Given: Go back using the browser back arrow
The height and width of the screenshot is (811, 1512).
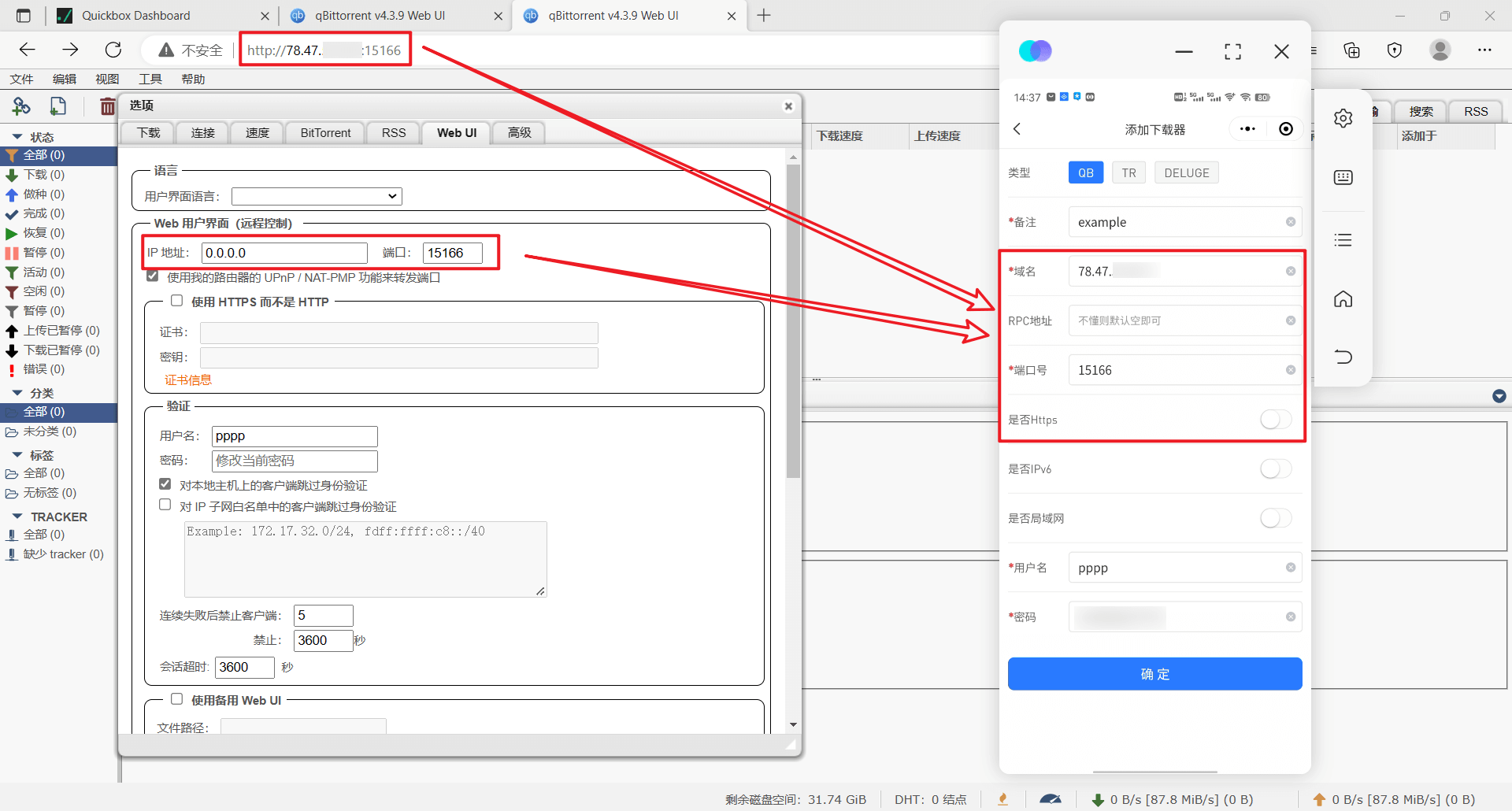Looking at the screenshot, I should (x=28, y=50).
